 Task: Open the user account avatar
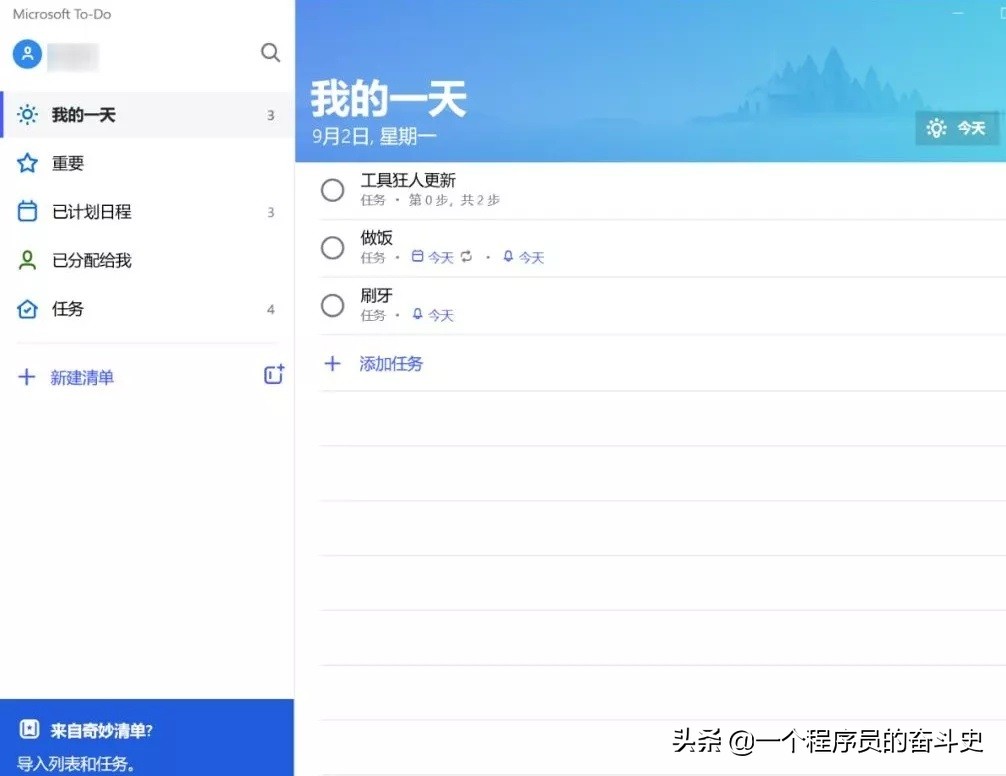click(x=28, y=55)
